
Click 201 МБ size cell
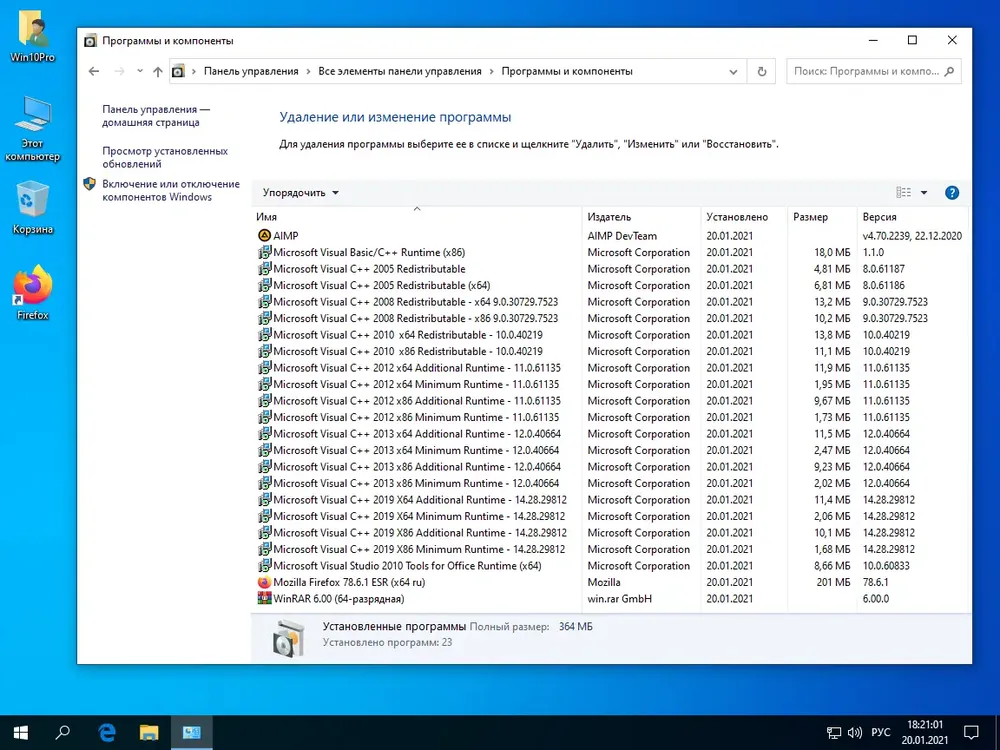(833, 582)
